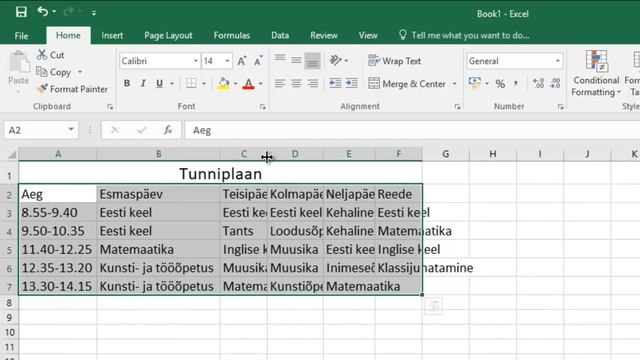The height and width of the screenshot is (360, 640).
Task: Select cell containing Esmaspäev
Action: tap(158, 194)
